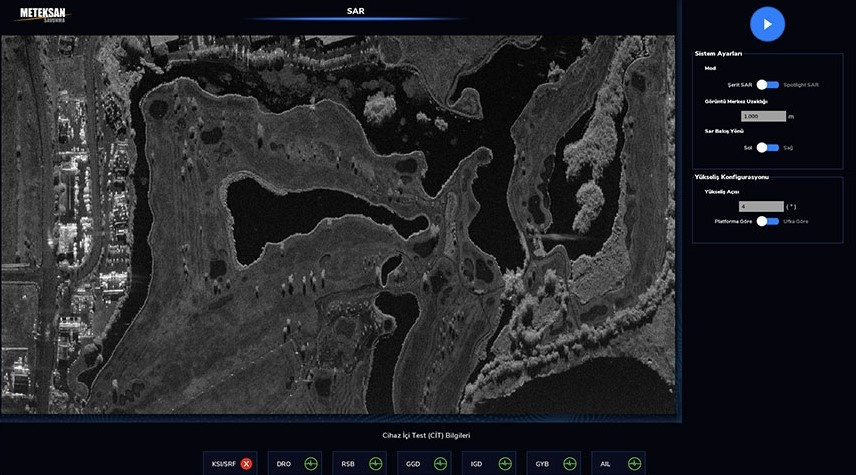The height and width of the screenshot is (475, 856).
Task: Click the green RSB status icon
Action: pyautogui.click(x=376, y=464)
